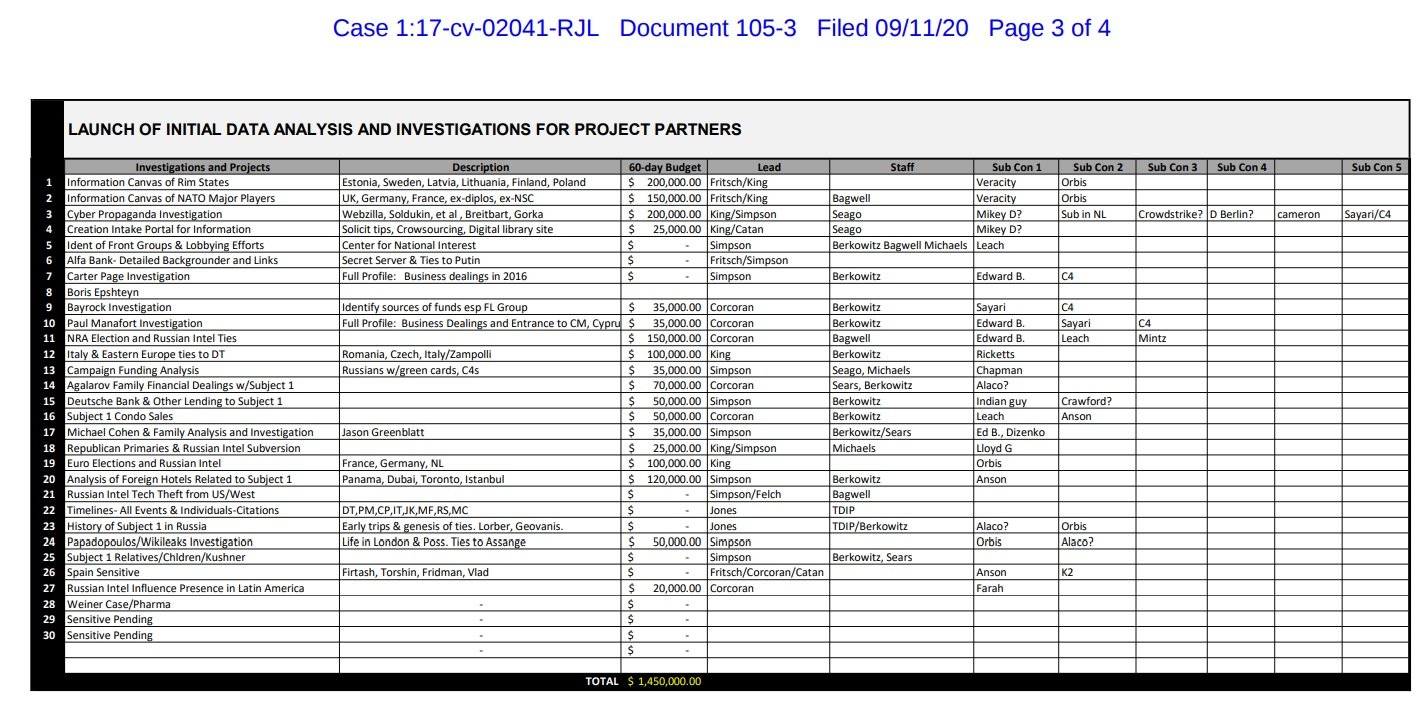Click the "Boris Epshteyn" project cell

coord(103,292)
